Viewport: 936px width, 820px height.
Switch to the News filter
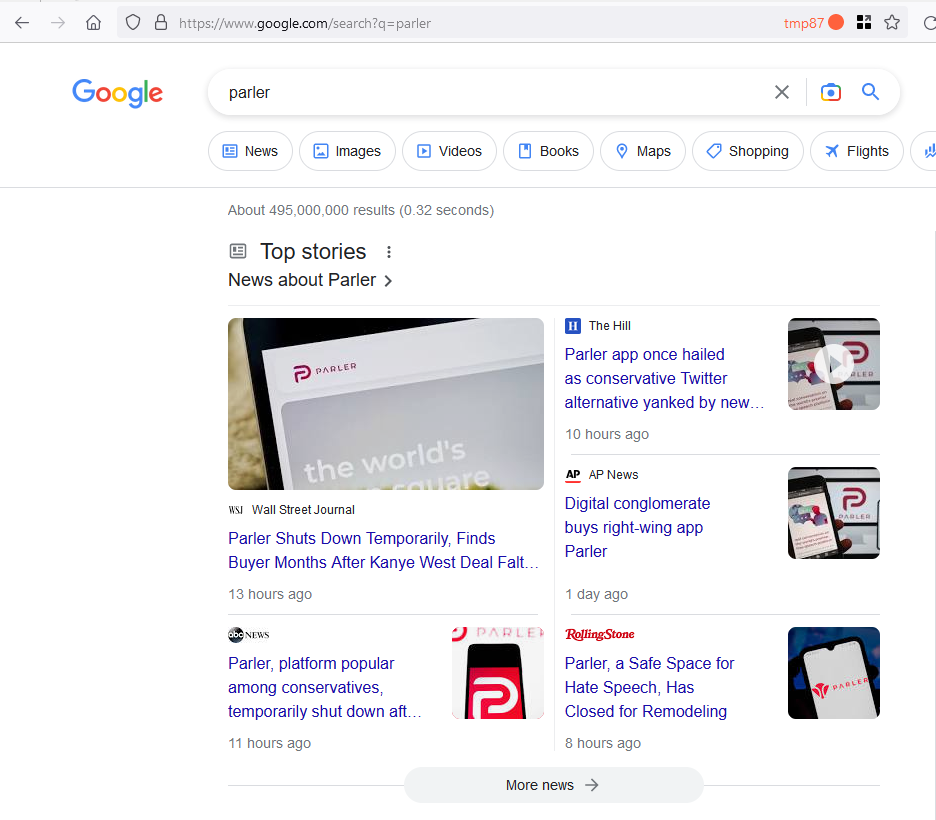pos(250,151)
